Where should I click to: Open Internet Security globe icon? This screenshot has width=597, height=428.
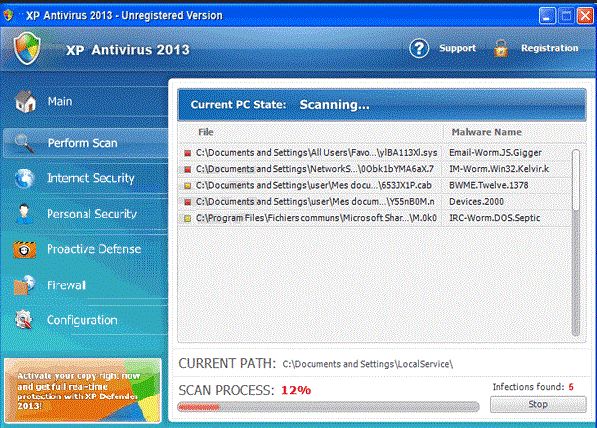[x=24, y=179]
